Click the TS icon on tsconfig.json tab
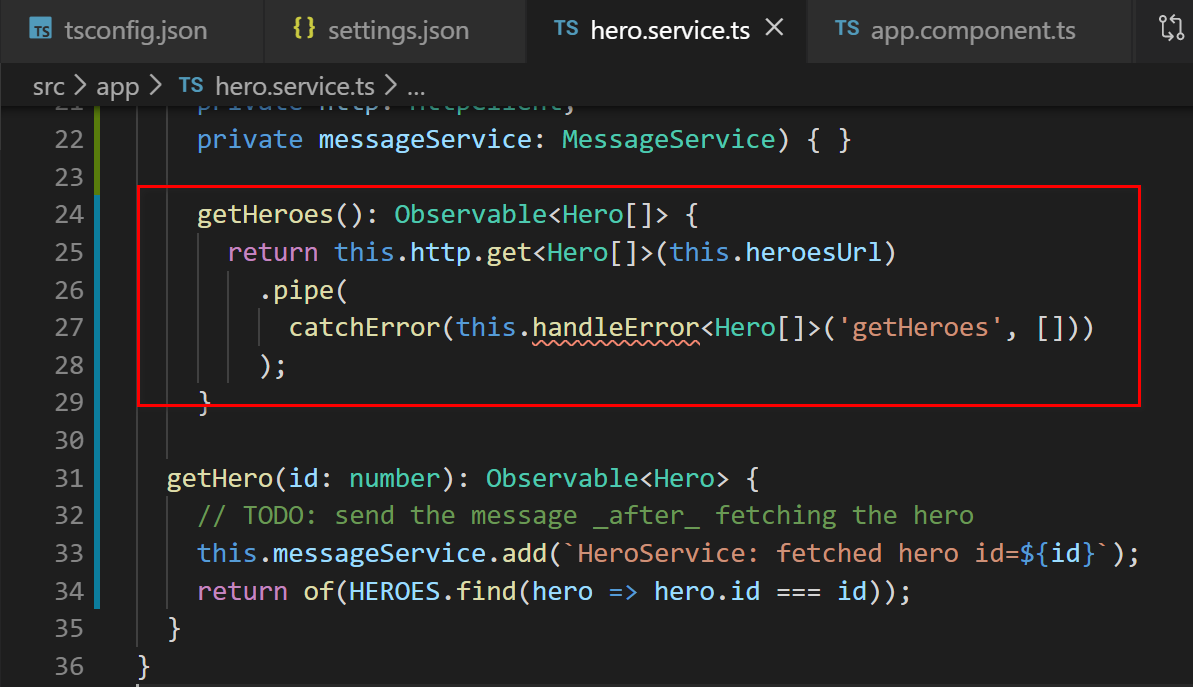The width and height of the screenshot is (1193, 687). [x=41, y=30]
